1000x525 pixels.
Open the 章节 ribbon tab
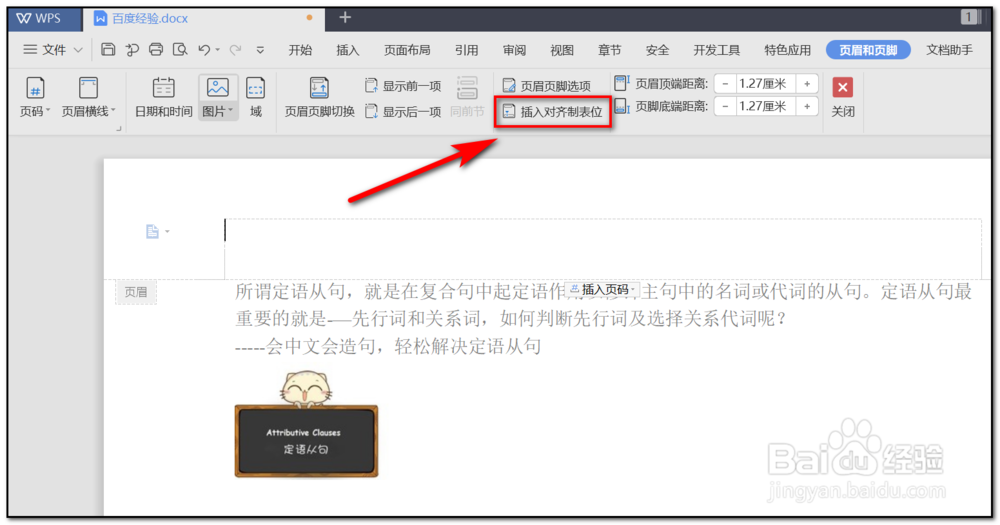pos(609,50)
